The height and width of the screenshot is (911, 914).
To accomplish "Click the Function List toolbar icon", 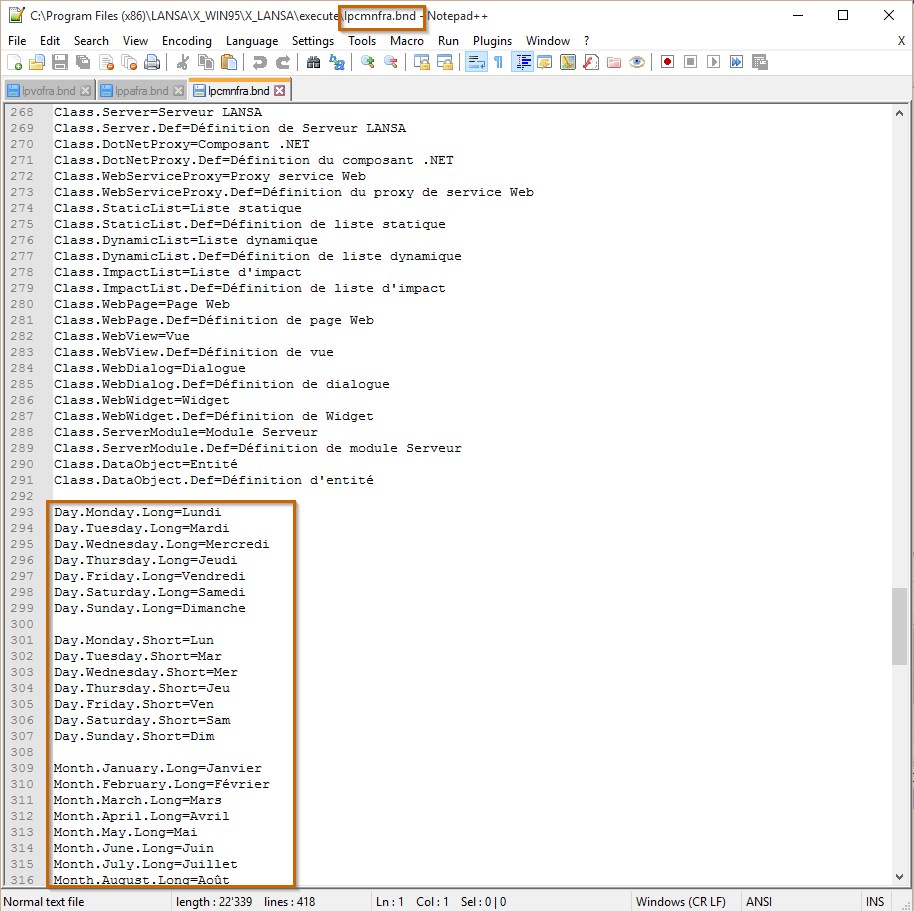I will coord(591,62).
